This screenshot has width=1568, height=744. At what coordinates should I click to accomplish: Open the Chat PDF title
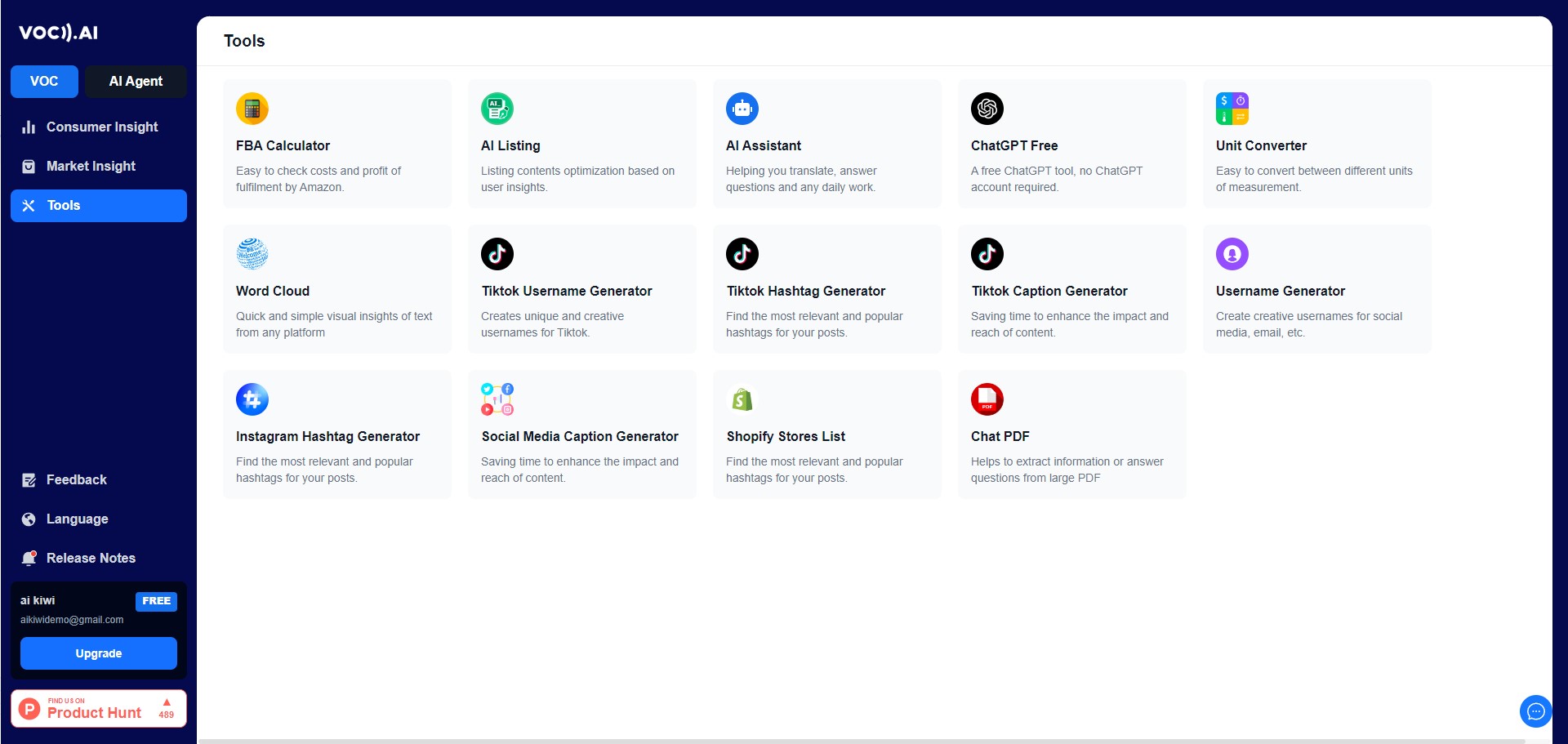tap(1000, 436)
